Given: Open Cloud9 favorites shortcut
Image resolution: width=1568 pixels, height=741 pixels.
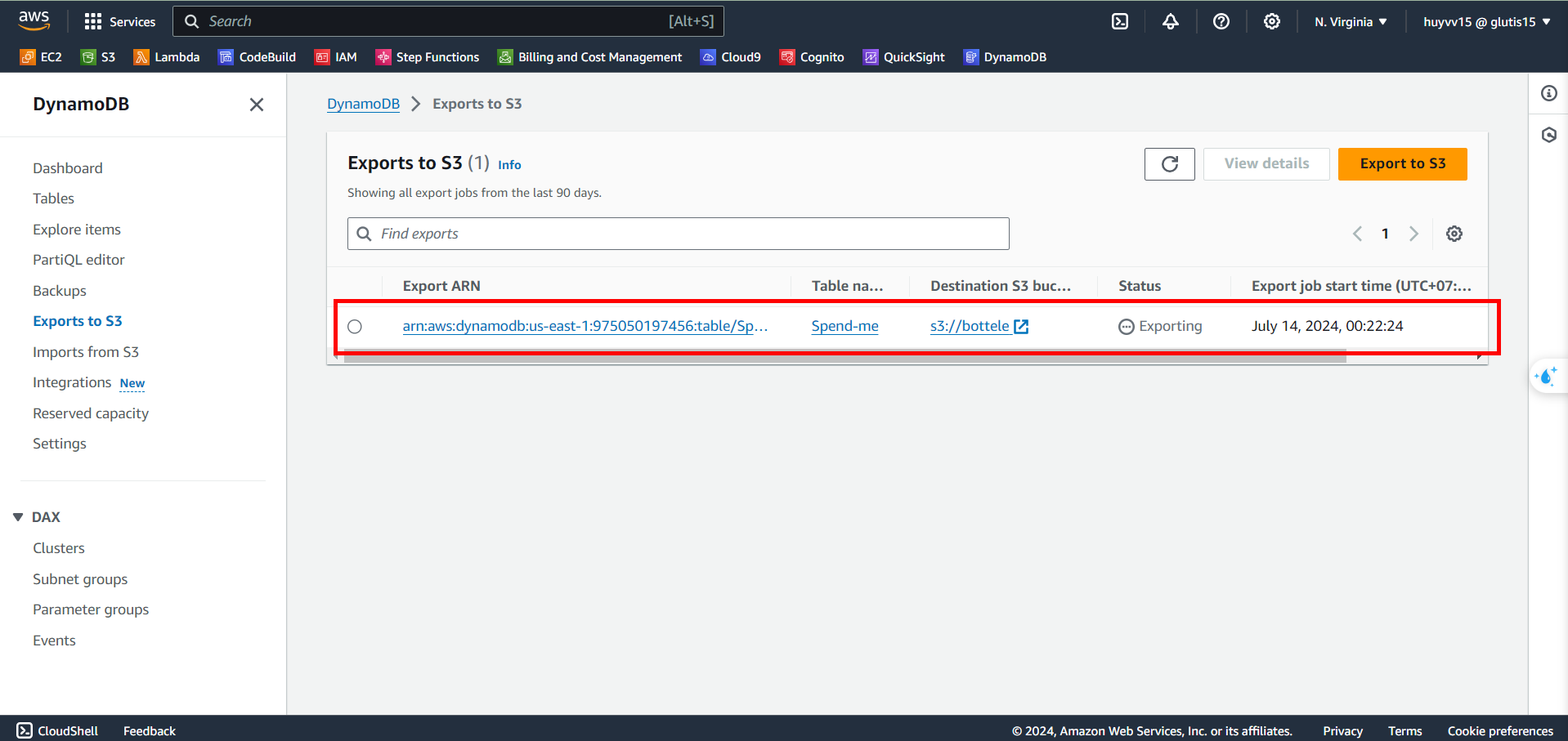Looking at the screenshot, I should tap(731, 56).
